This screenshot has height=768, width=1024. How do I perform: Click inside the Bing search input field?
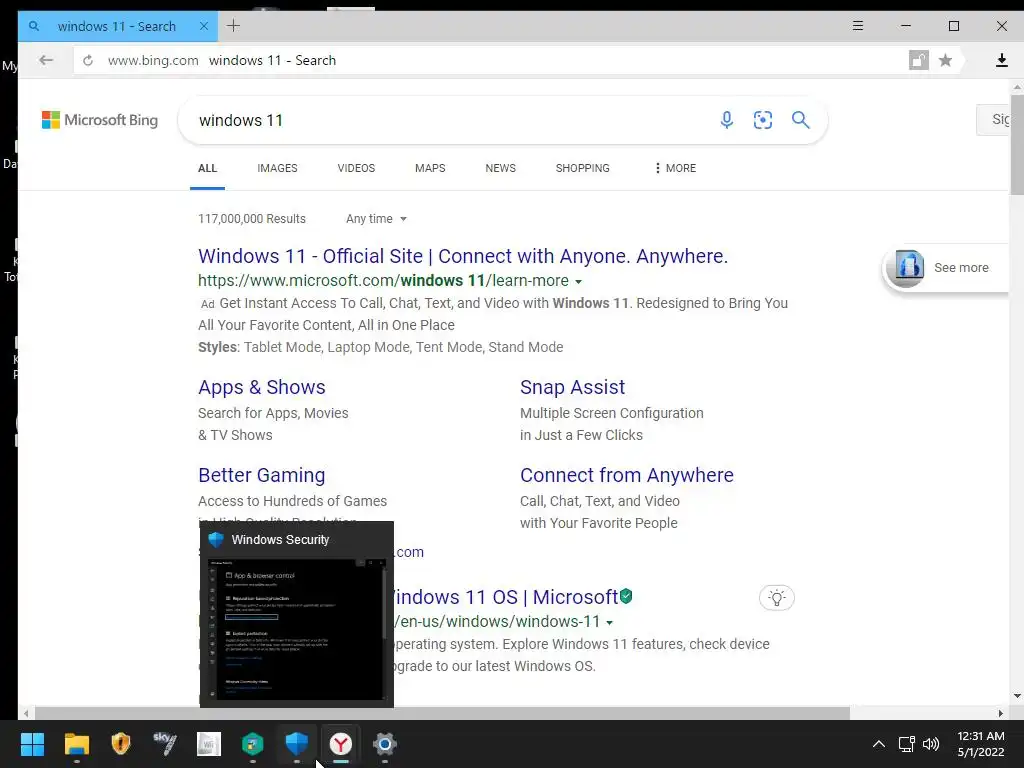pyautogui.click(x=451, y=120)
